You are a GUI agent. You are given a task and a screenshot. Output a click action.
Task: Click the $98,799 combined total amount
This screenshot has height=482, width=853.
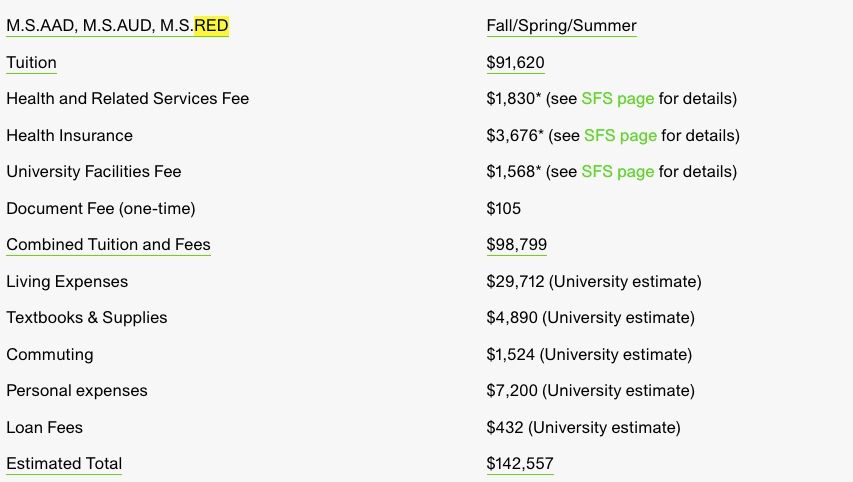[517, 245]
